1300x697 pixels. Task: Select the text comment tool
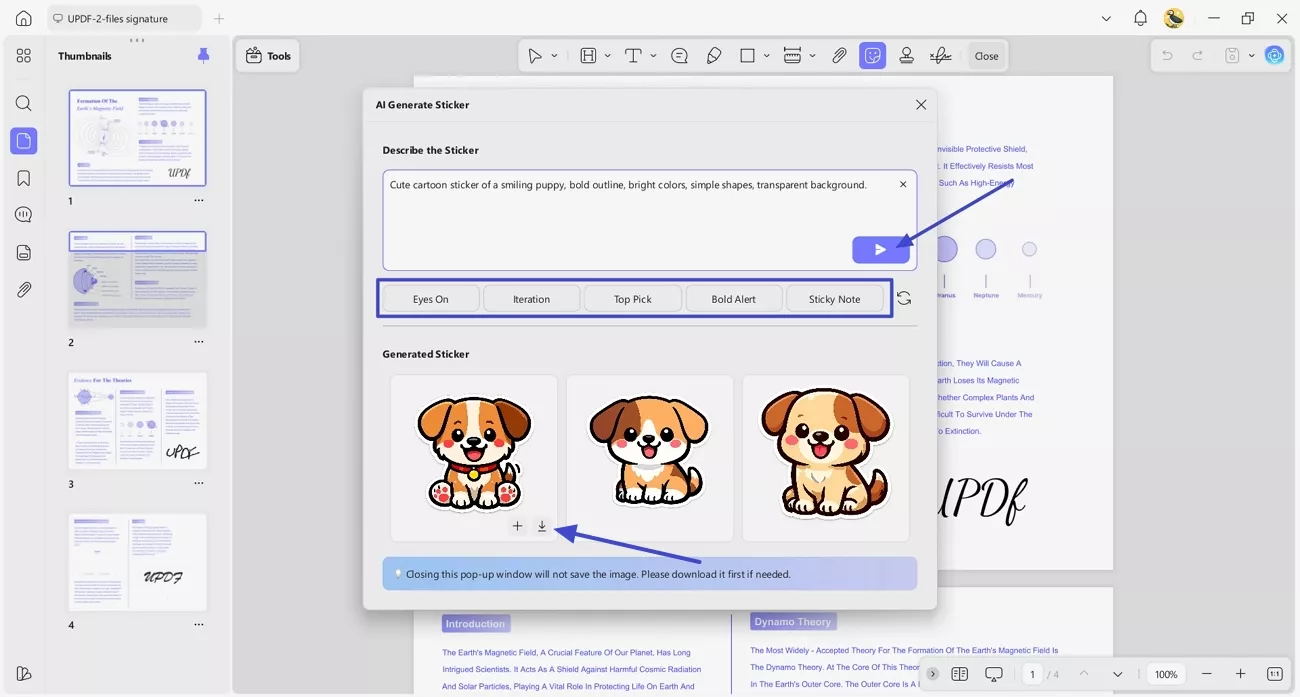point(633,56)
